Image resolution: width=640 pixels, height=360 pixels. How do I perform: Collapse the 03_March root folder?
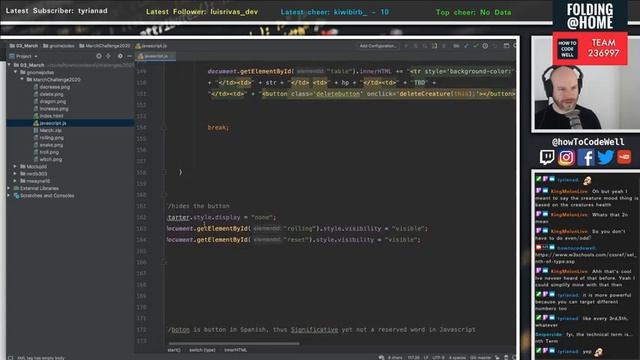(x=9, y=65)
